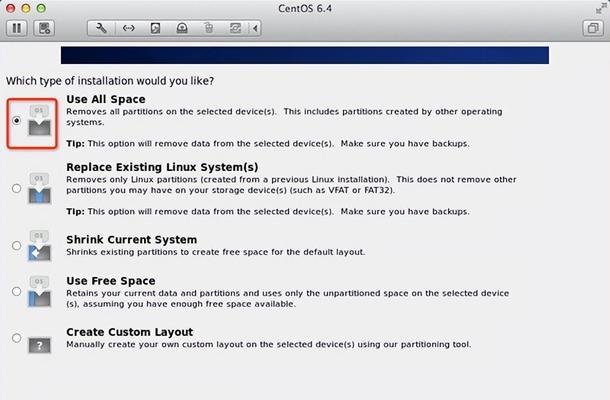Click the Unity view icon at right
Image resolution: width=610 pixels, height=400 pixels.
click(x=593, y=28)
